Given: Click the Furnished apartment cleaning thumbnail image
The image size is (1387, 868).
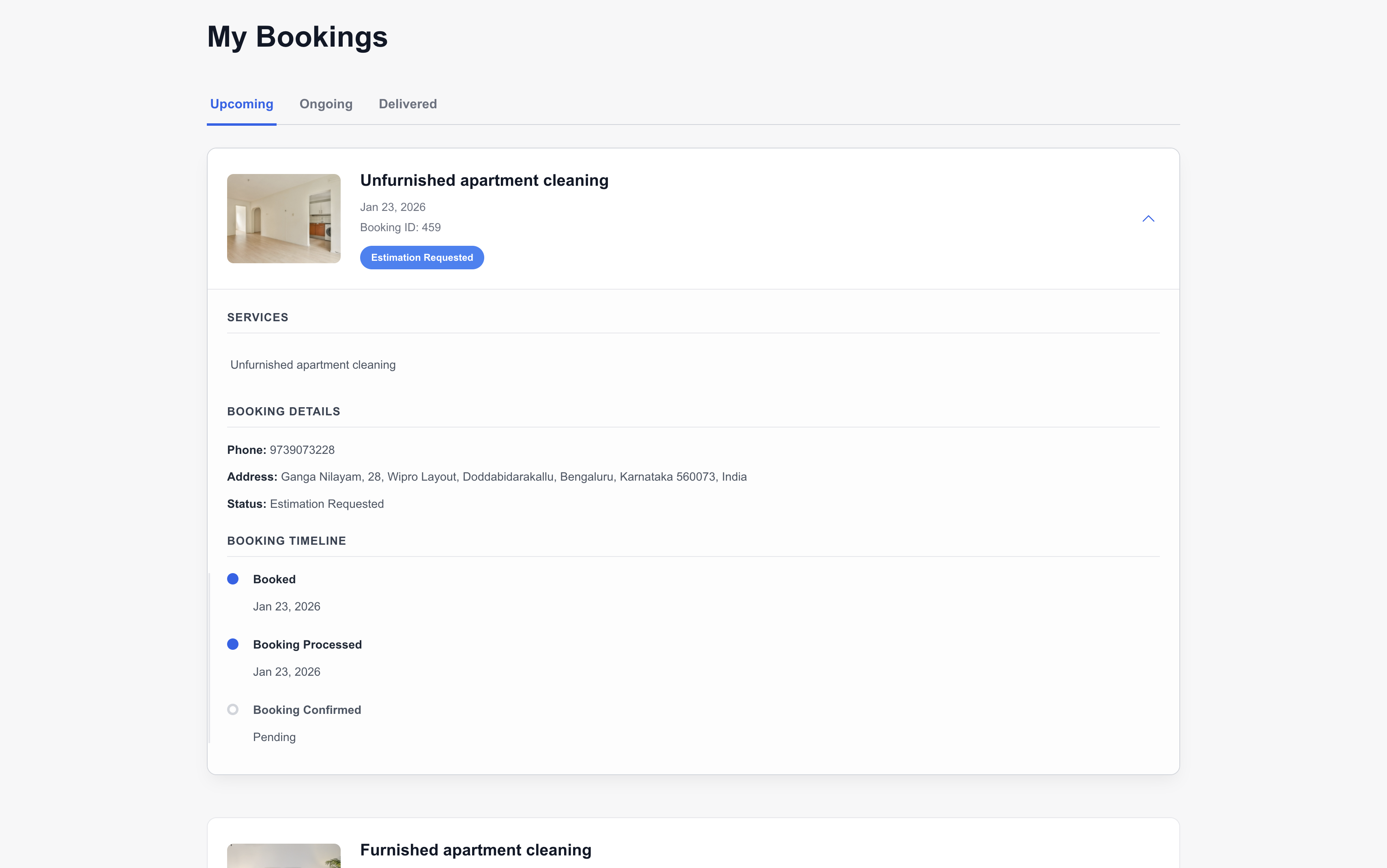Looking at the screenshot, I should [x=283, y=855].
